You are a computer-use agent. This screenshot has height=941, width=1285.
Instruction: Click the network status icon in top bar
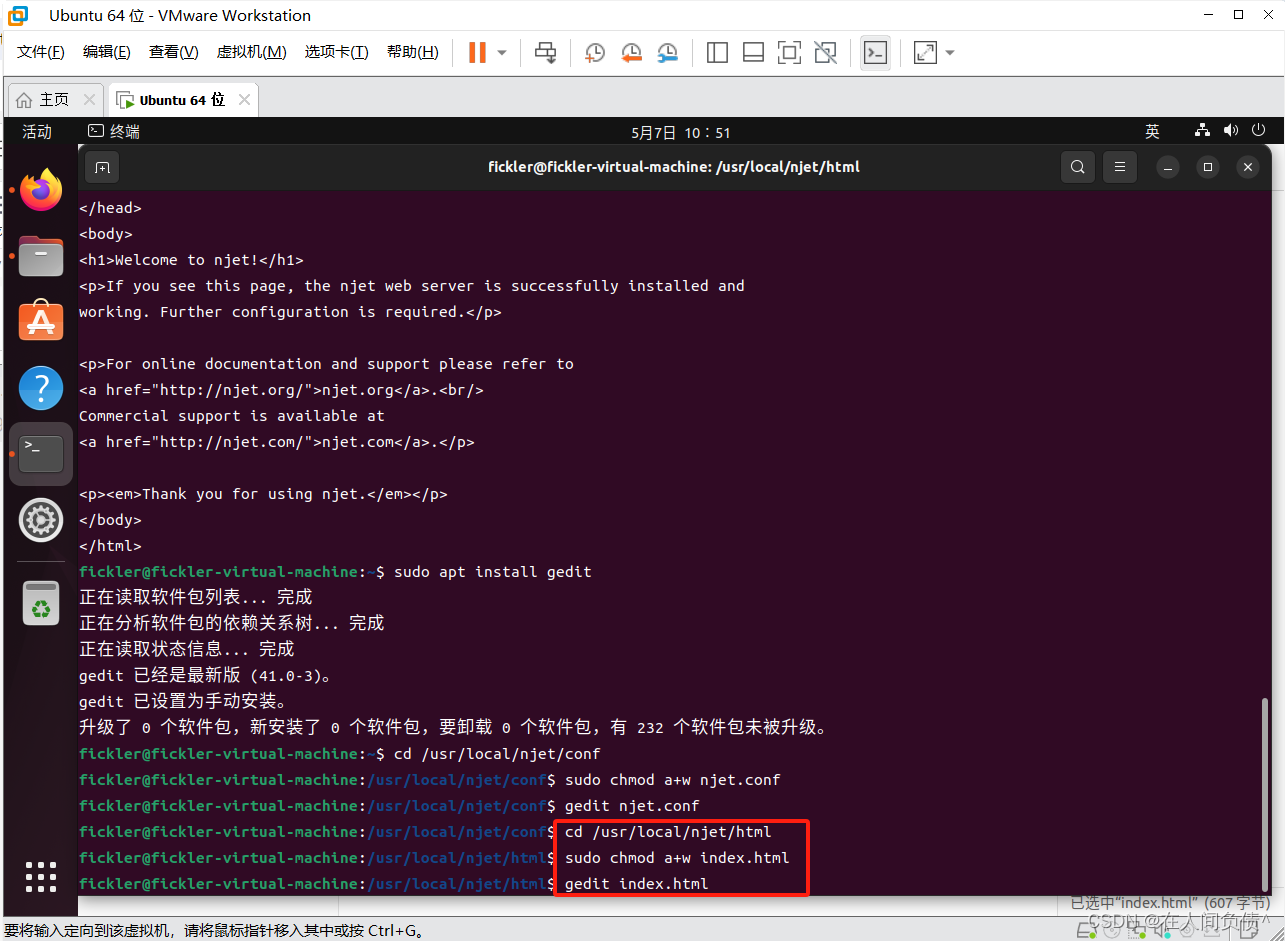click(1202, 131)
